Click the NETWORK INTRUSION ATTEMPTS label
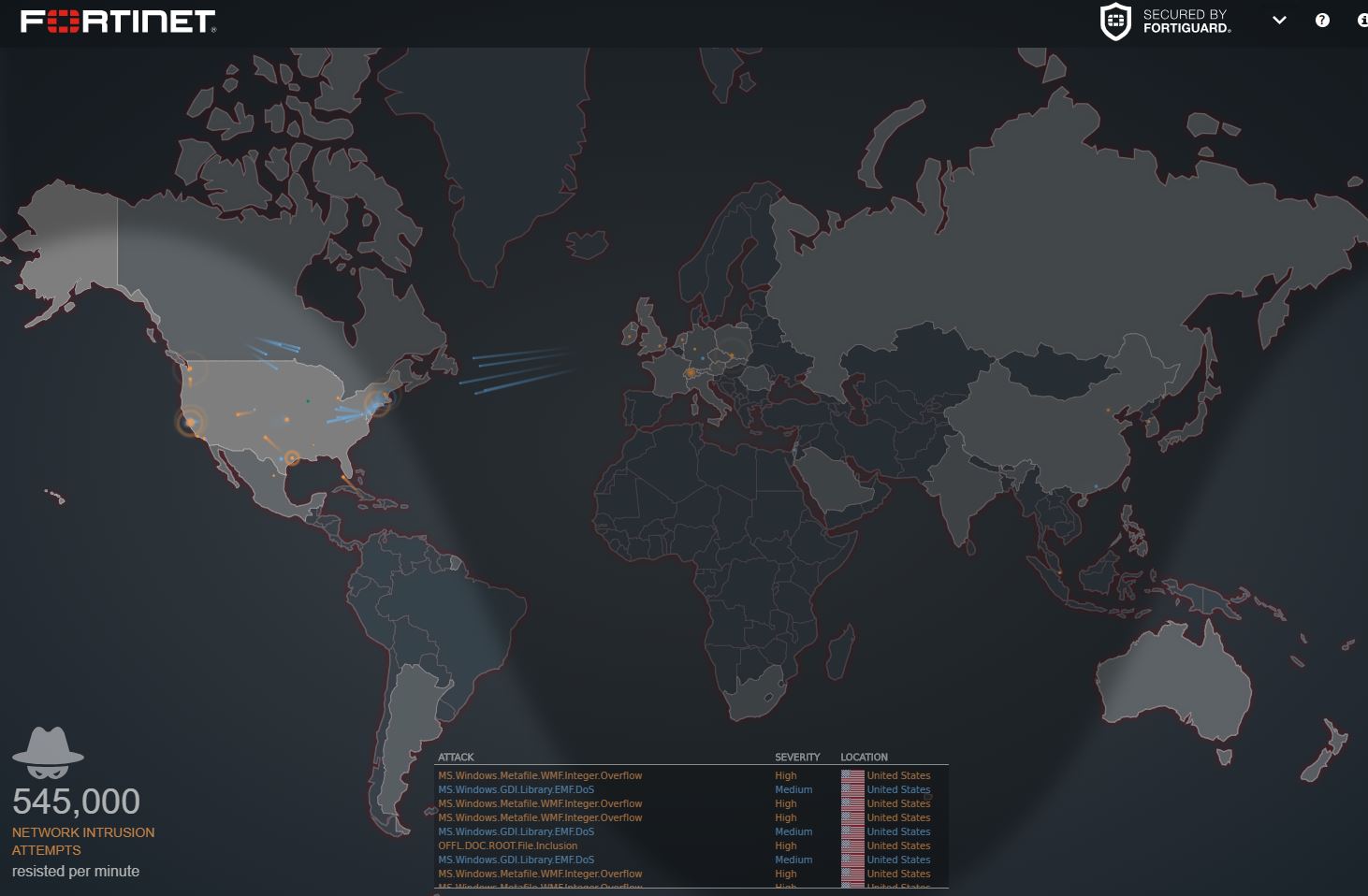This screenshot has width=1368, height=896. (82, 841)
